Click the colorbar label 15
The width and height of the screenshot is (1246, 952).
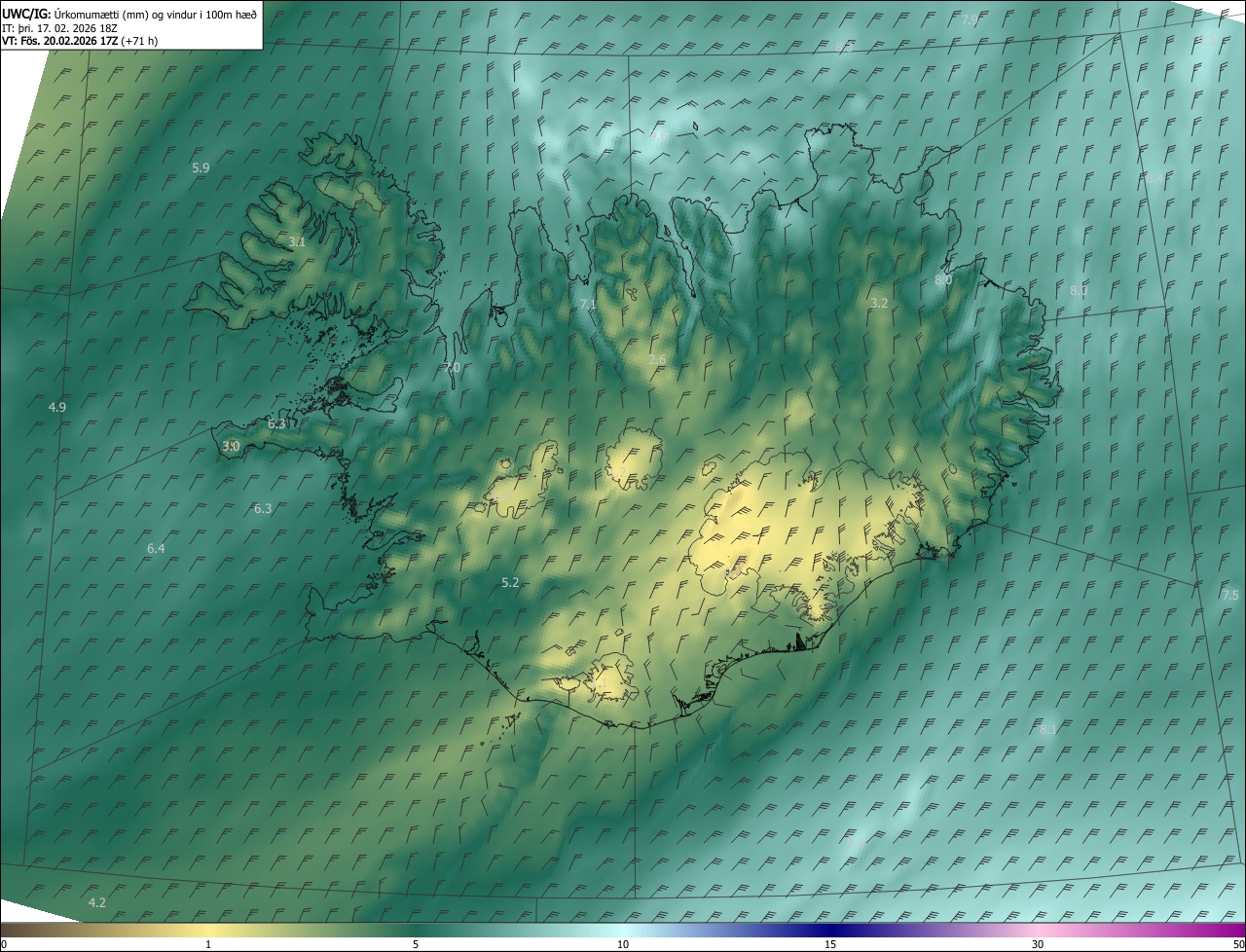(x=830, y=944)
